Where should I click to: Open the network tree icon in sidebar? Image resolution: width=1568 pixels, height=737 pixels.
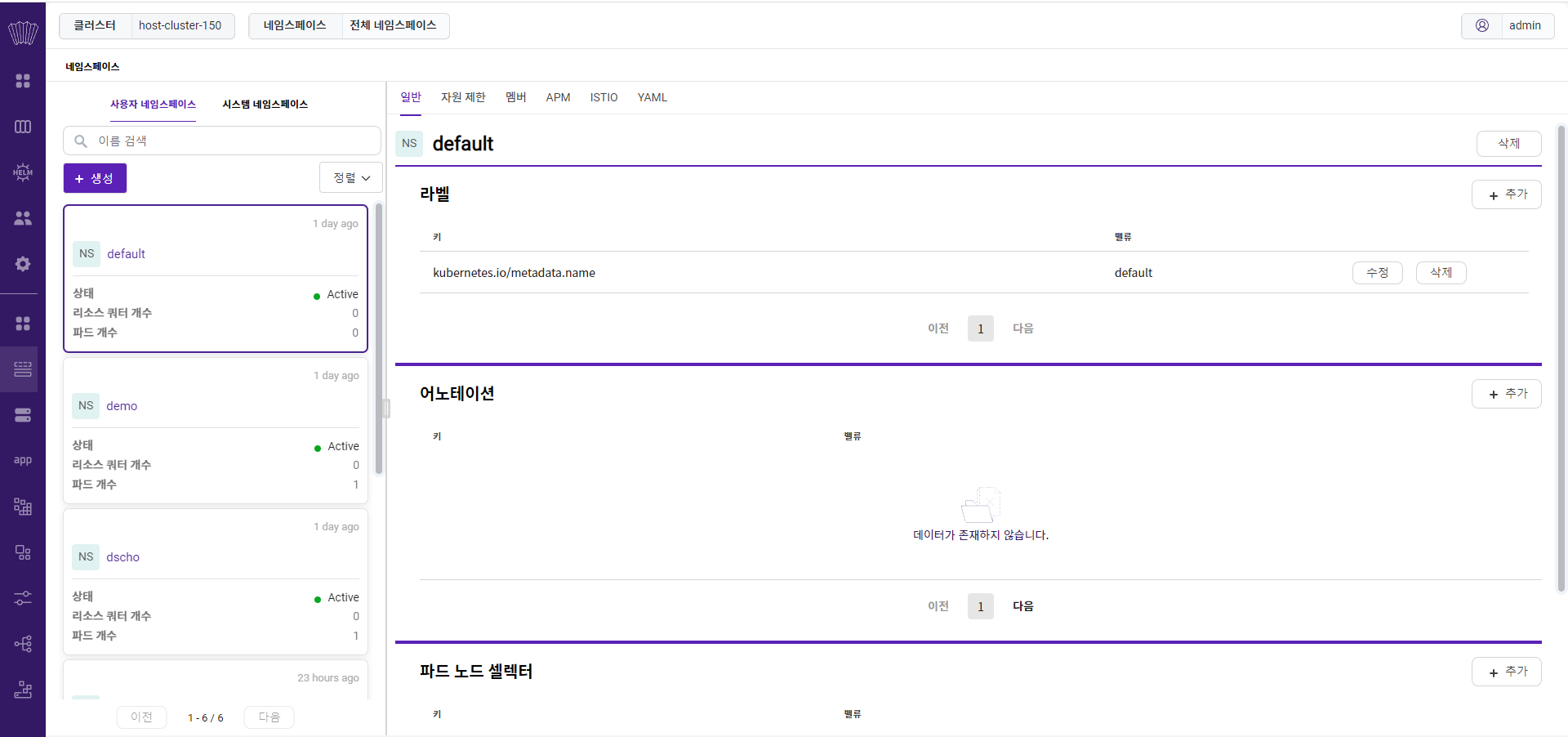pyautogui.click(x=23, y=644)
